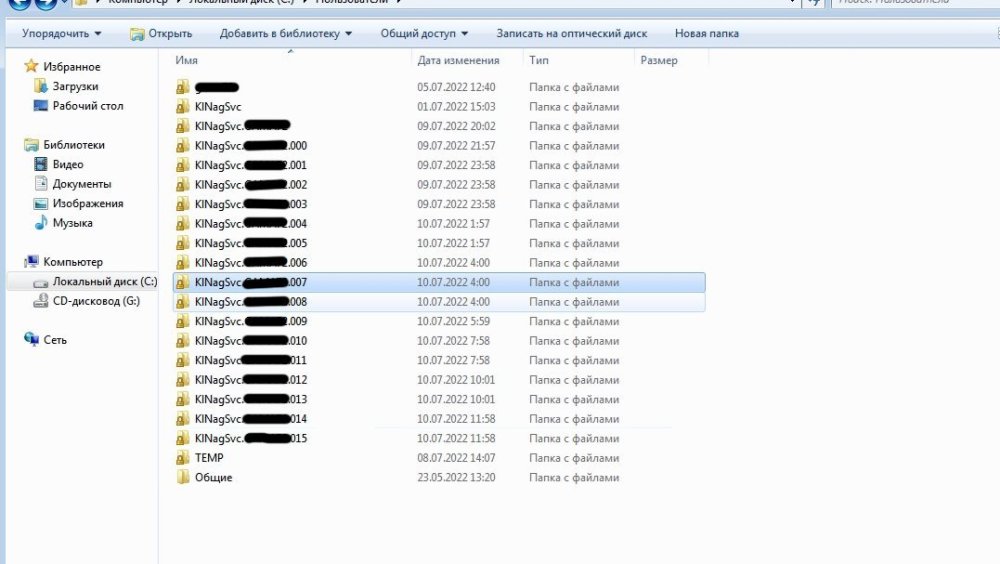Screen dimensions: 1000x564
Task: Select Компьютер icon in navigation pane
Action: coord(31,262)
